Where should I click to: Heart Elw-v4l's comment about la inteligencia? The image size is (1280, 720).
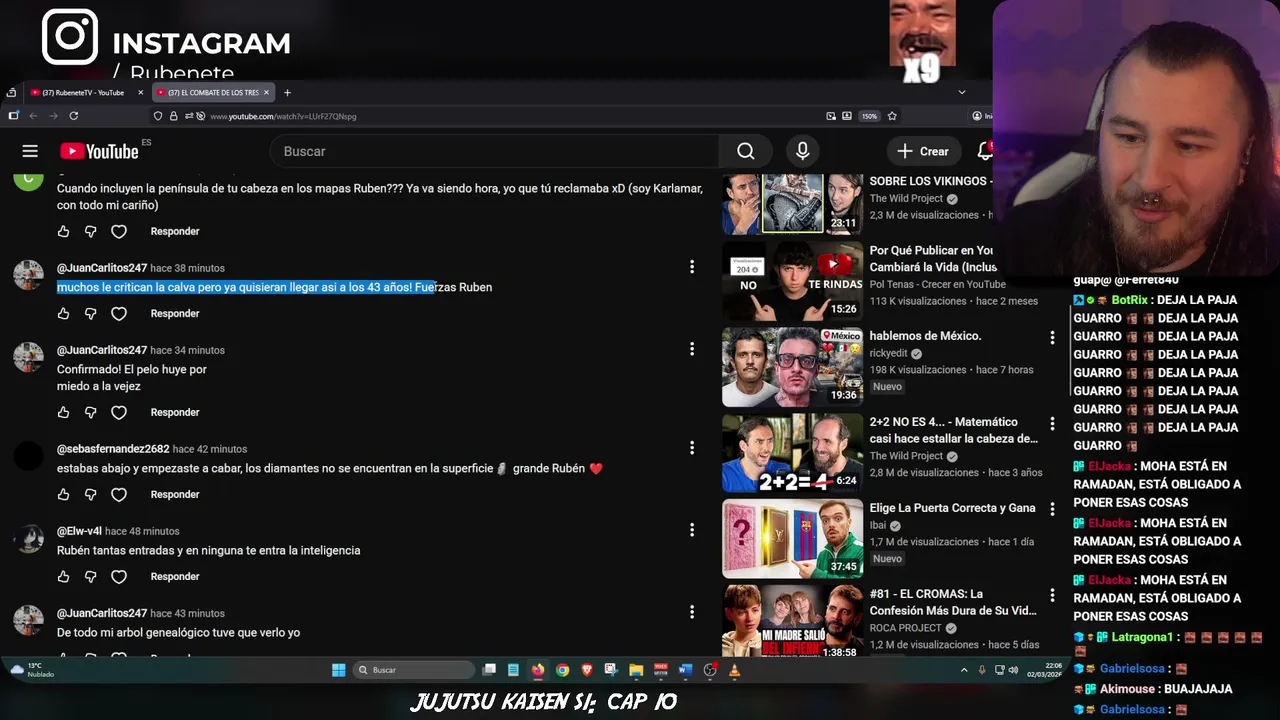pos(119,576)
